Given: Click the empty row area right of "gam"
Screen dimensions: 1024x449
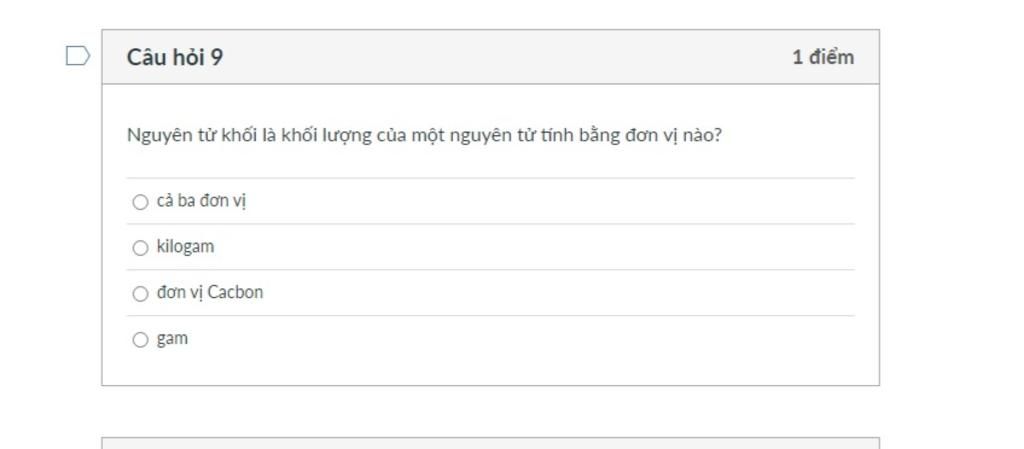Looking at the screenshot, I should click(521, 339).
